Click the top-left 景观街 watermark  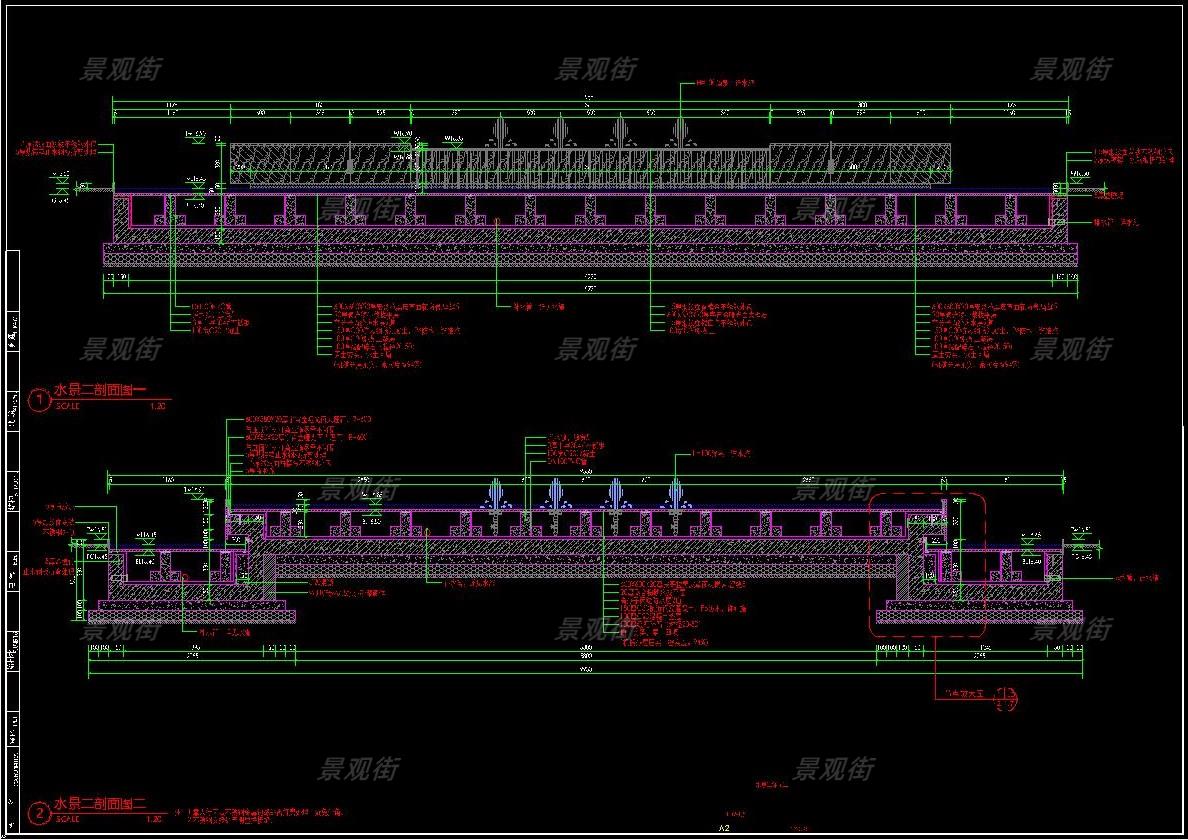(x=120, y=69)
